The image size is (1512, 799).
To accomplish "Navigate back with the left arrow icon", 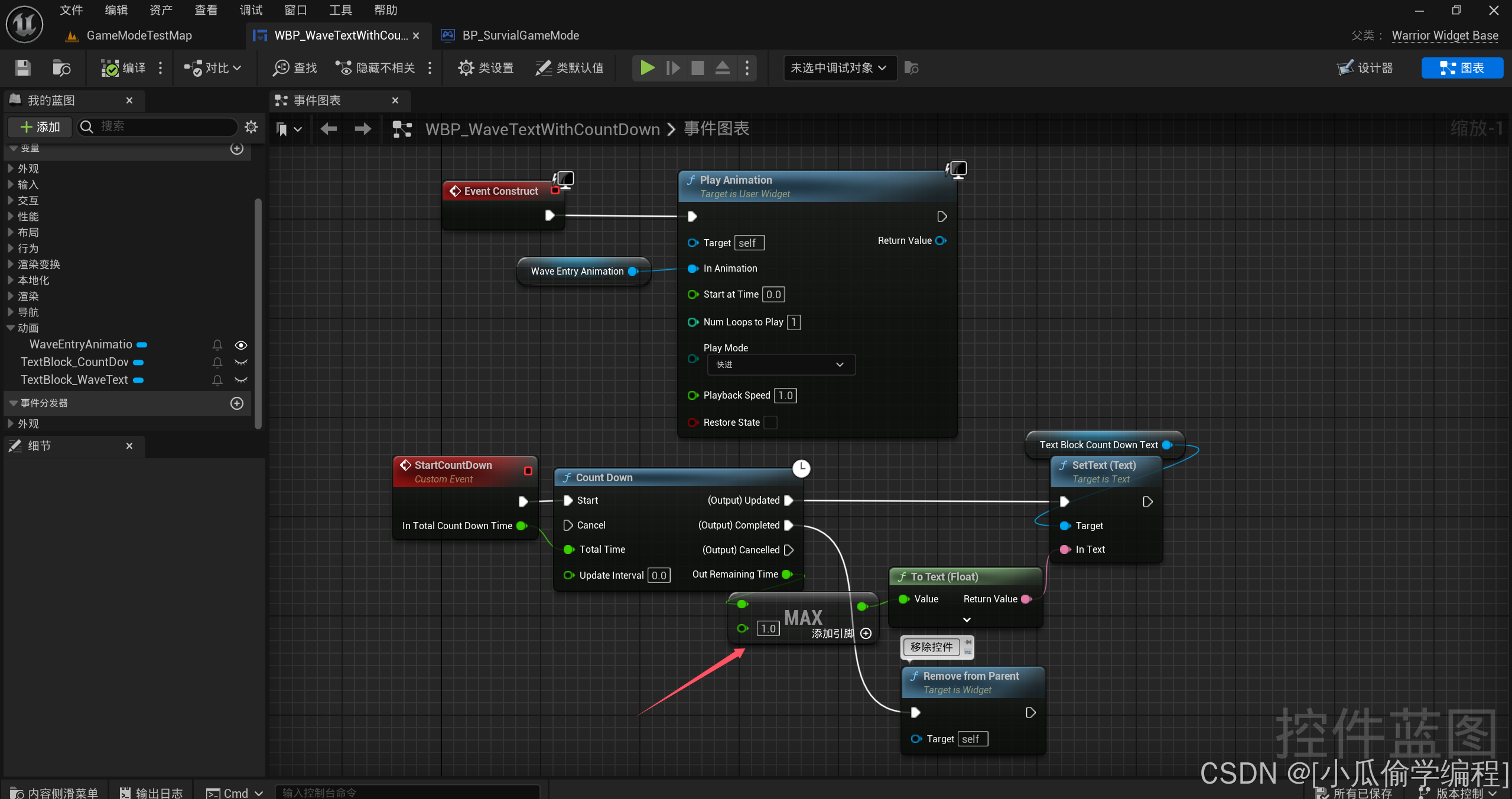I will click(x=329, y=129).
